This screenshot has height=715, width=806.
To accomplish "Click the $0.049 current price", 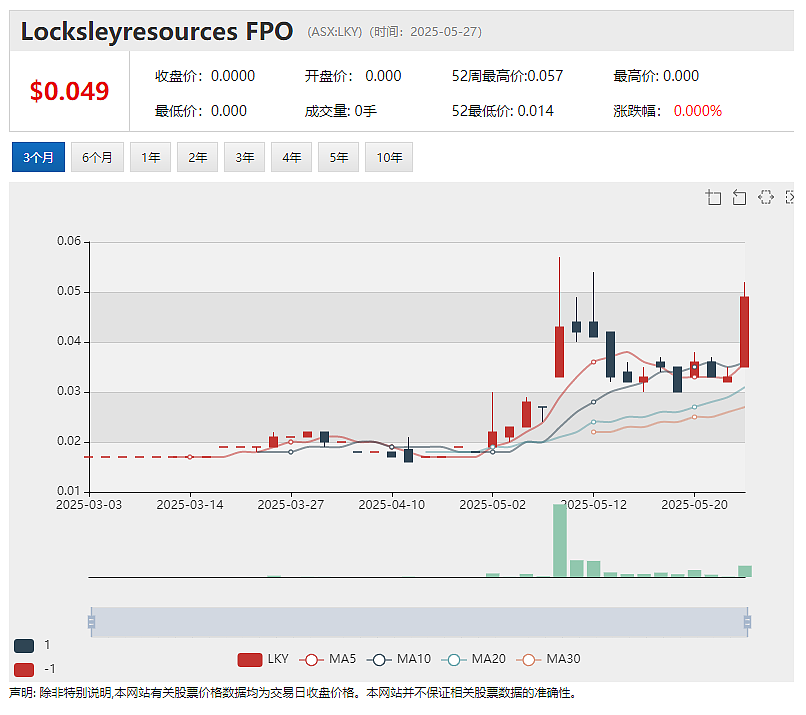I will pos(69,91).
